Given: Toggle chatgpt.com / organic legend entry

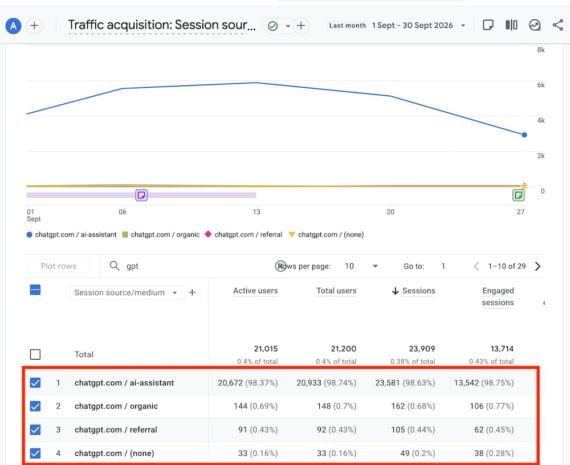Looking at the screenshot, I should tap(161, 234).
